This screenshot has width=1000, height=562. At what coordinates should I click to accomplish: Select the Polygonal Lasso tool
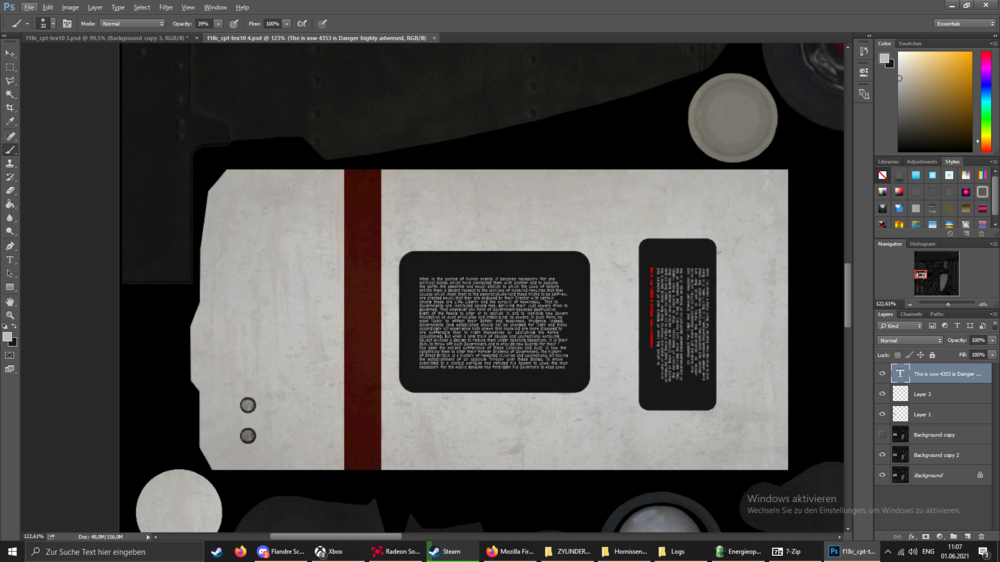pos(10,81)
